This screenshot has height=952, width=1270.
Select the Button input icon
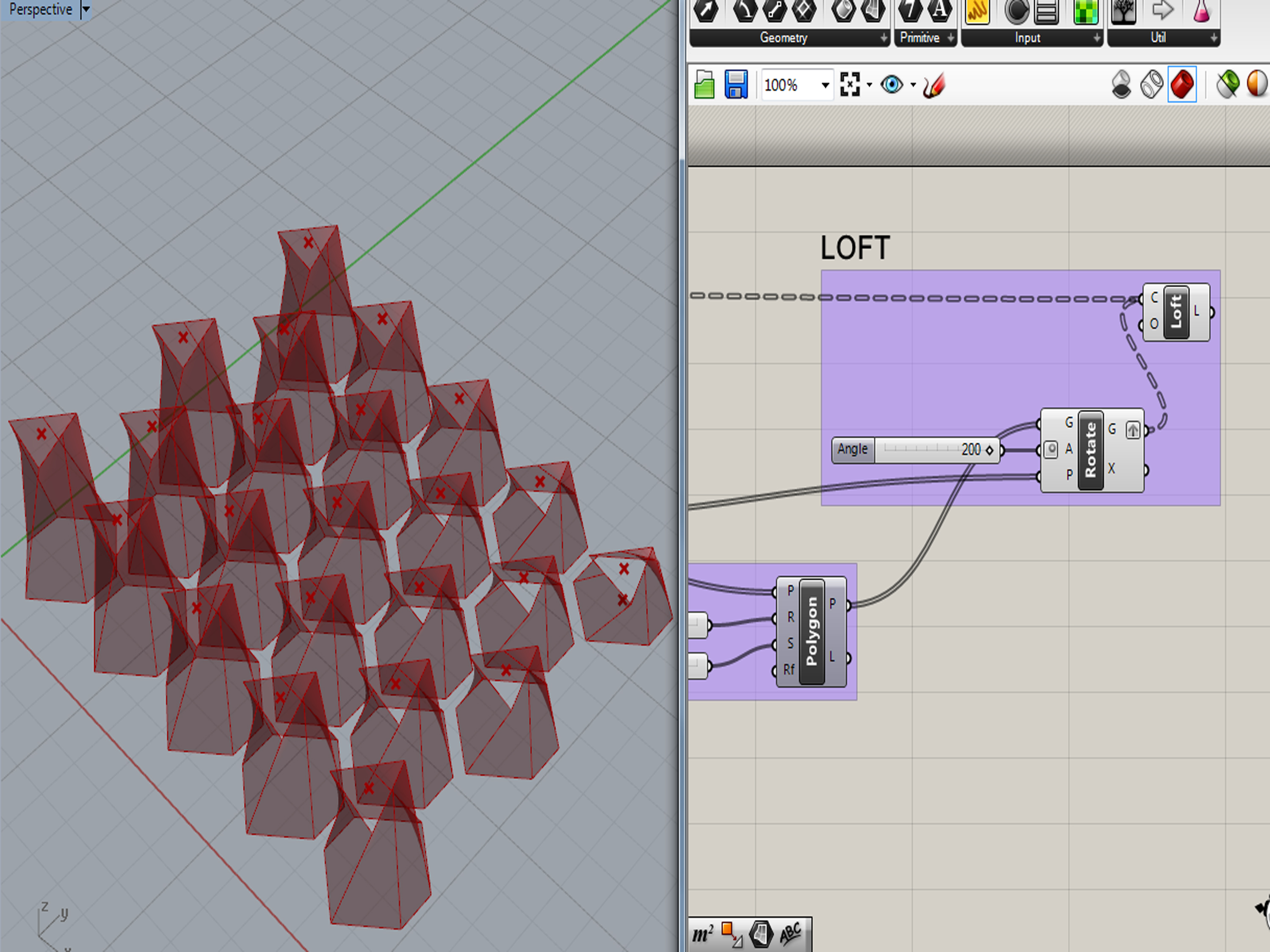coord(1017,11)
